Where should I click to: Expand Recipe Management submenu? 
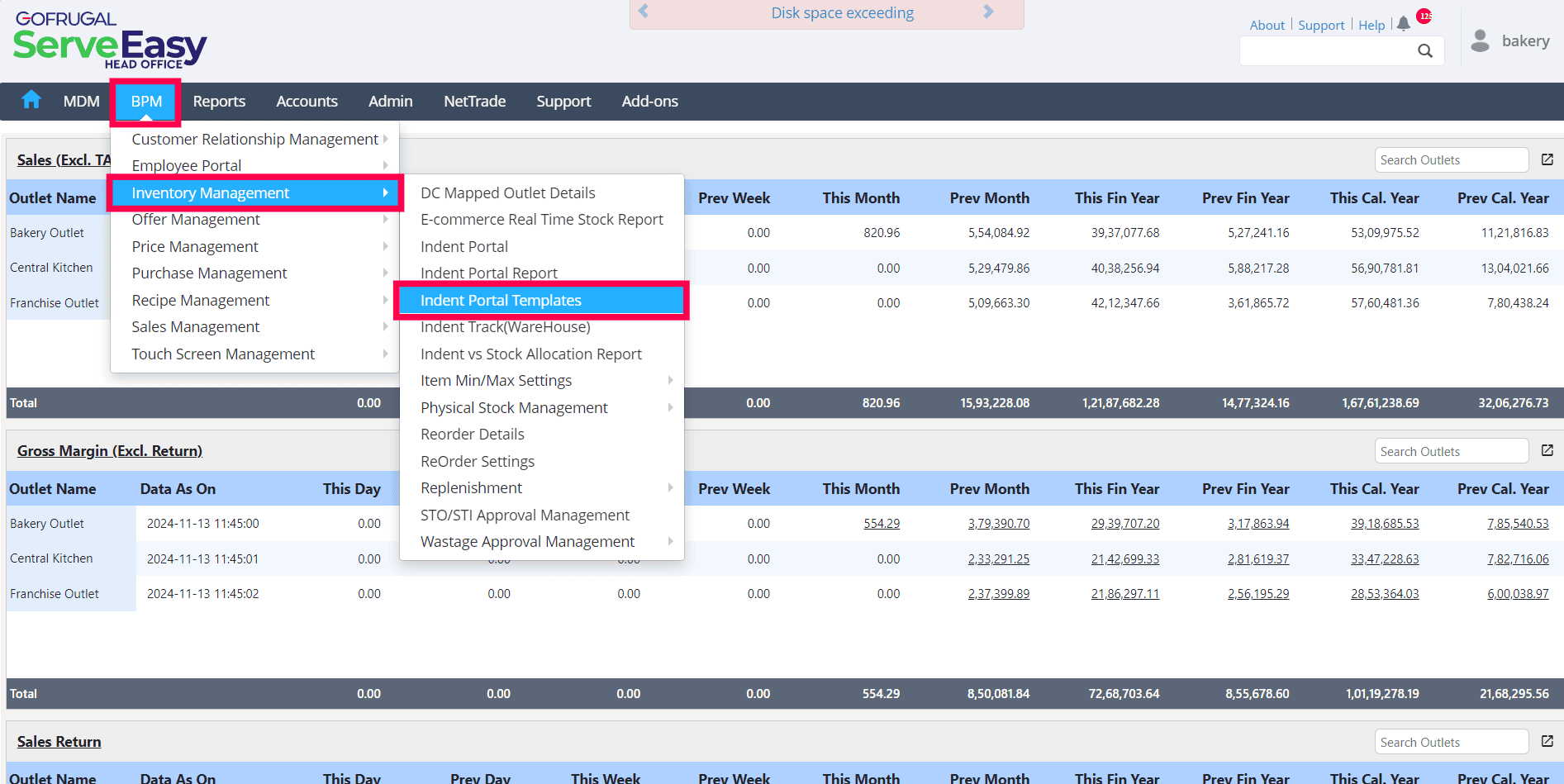click(x=255, y=300)
